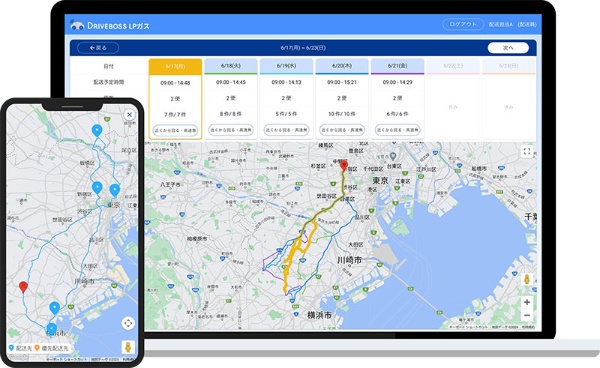Viewport: 600px width, 368px height.
Task: Click the zoom in plus on laptop map
Action: pyautogui.click(x=527, y=302)
